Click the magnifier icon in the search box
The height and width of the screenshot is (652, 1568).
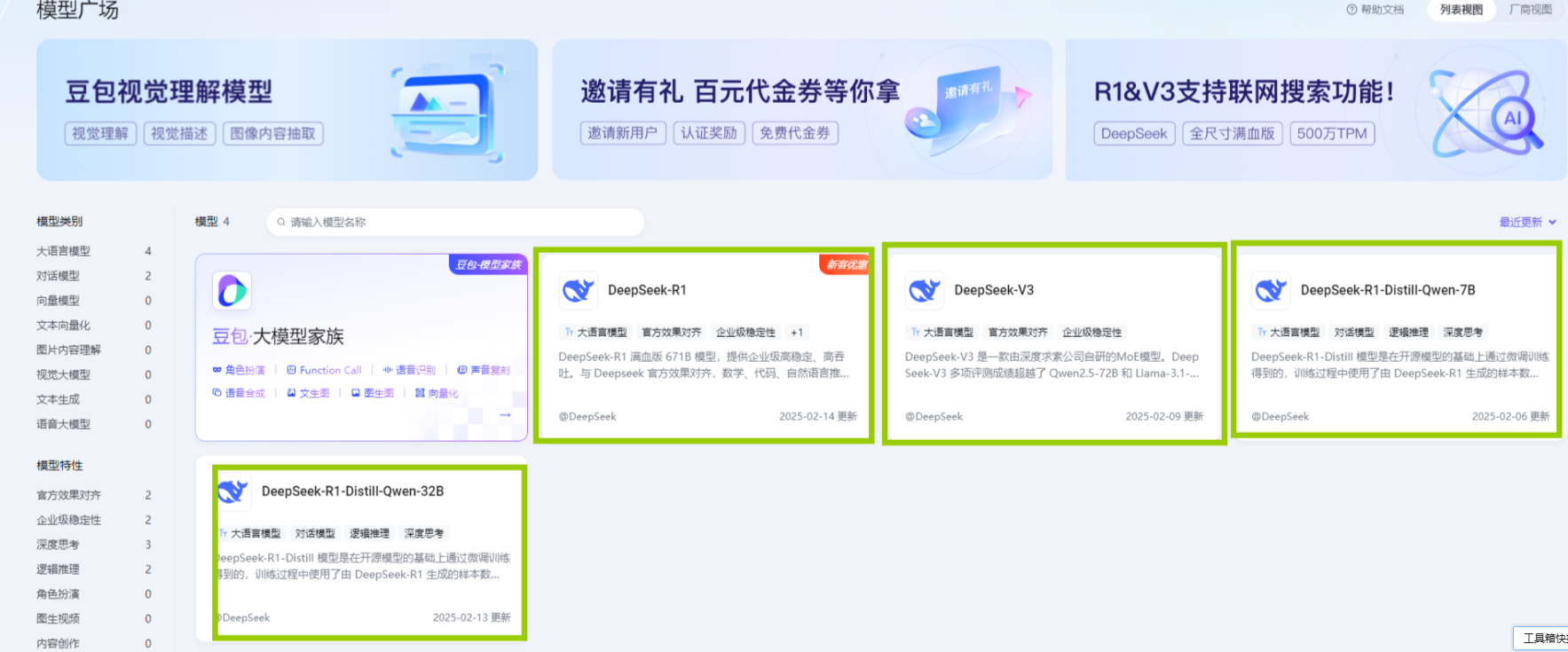point(281,222)
